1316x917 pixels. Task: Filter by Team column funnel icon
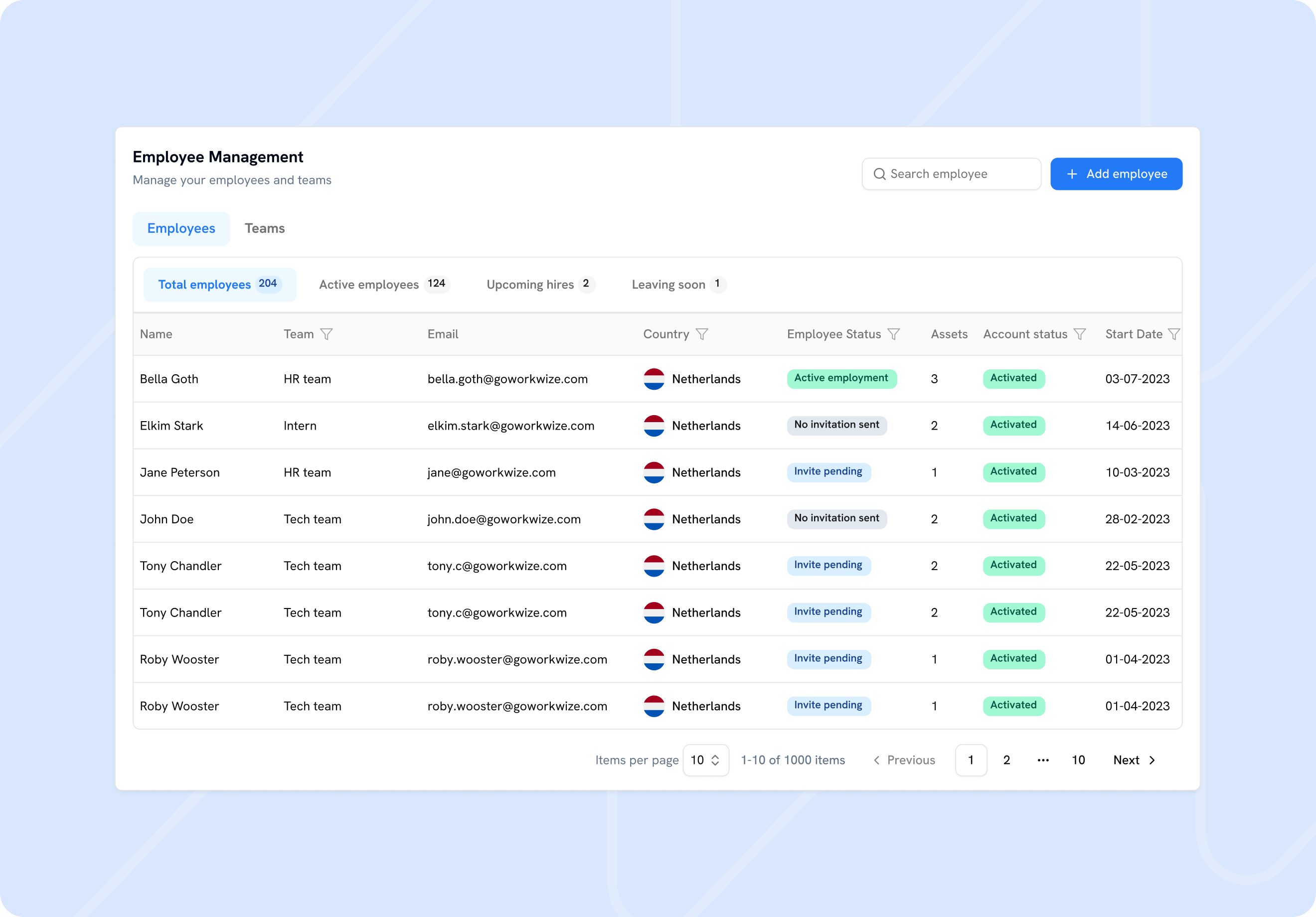coord(326,334)
